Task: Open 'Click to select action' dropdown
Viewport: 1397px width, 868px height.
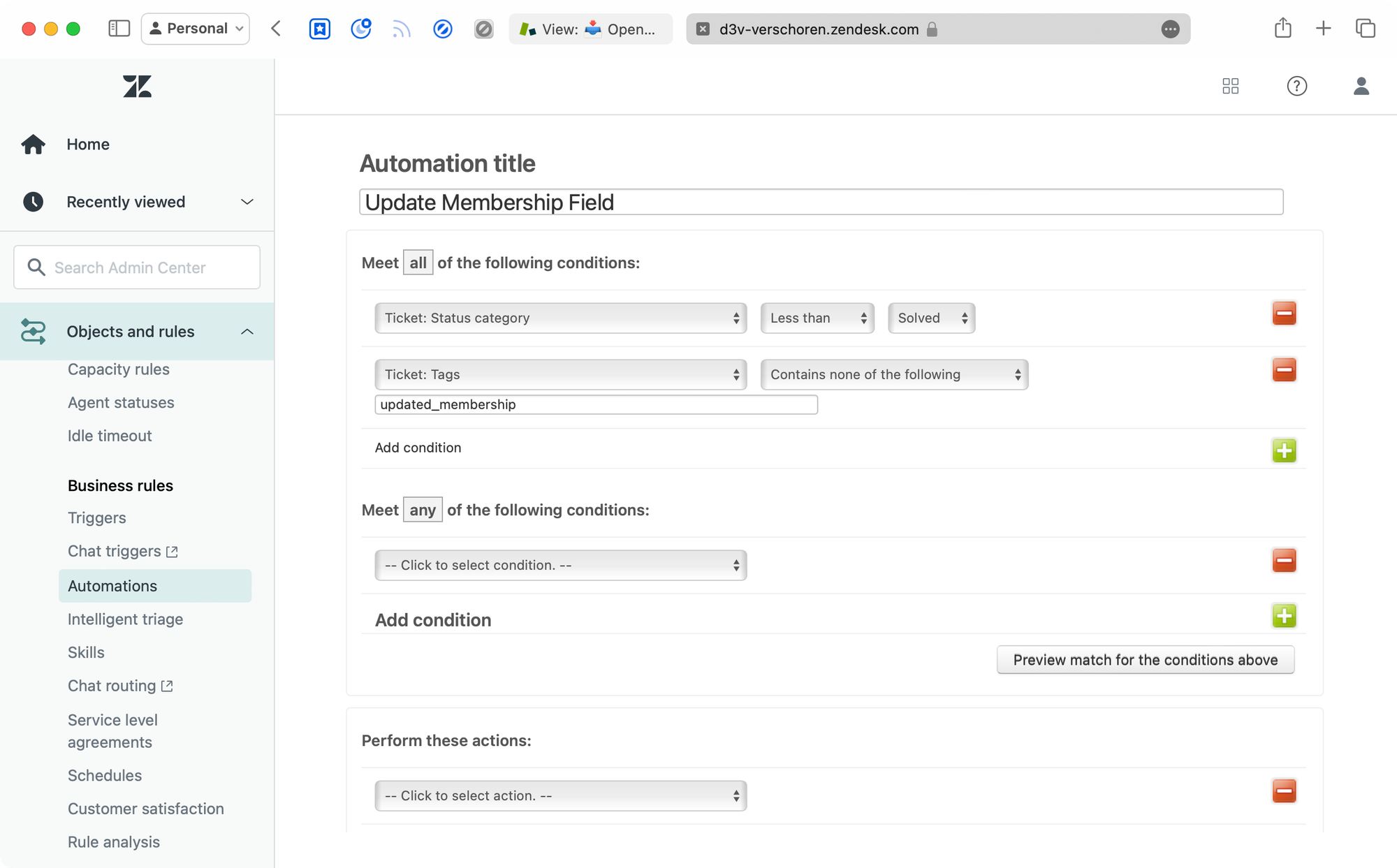Action: [x=560, y=795]
